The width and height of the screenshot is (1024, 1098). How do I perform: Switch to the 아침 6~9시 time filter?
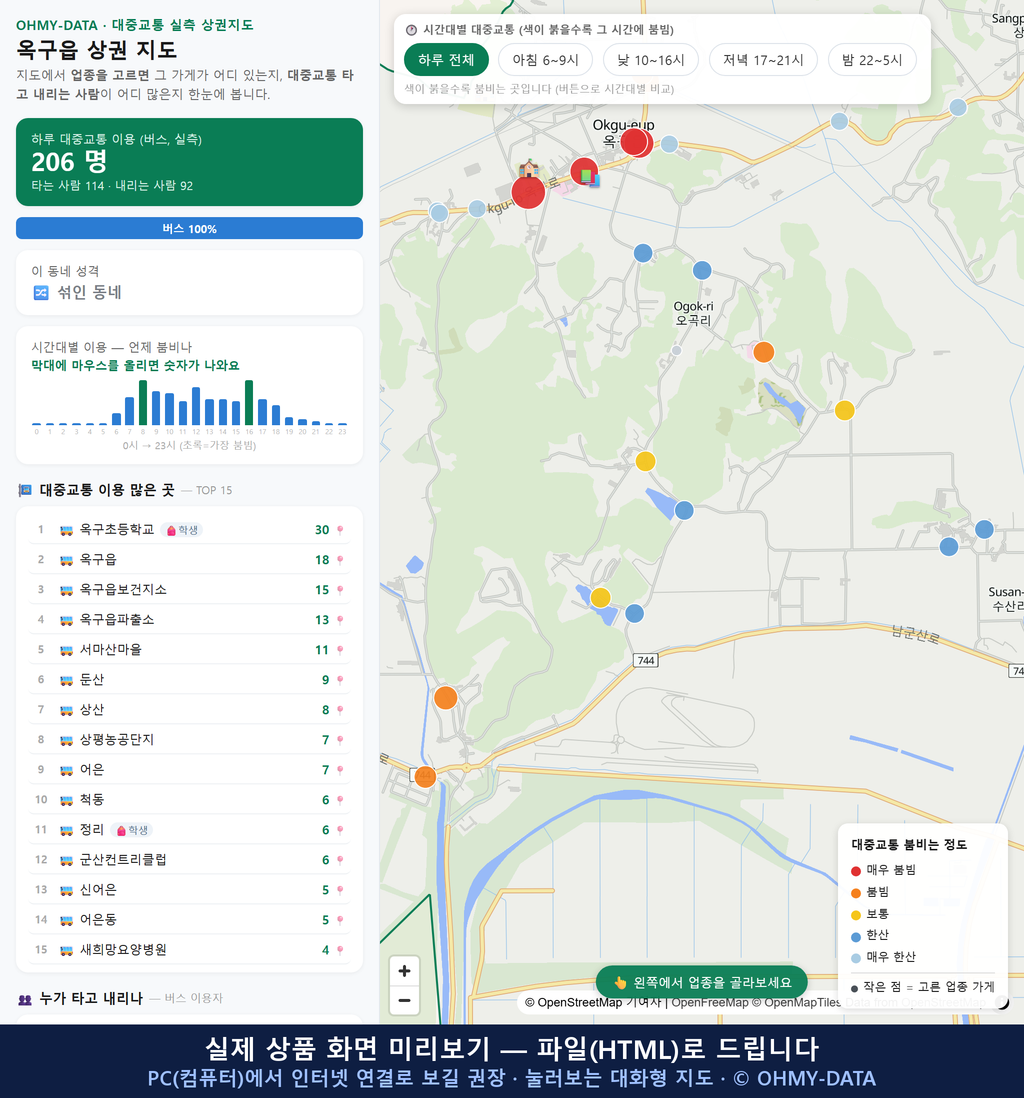tap(546, 60)
